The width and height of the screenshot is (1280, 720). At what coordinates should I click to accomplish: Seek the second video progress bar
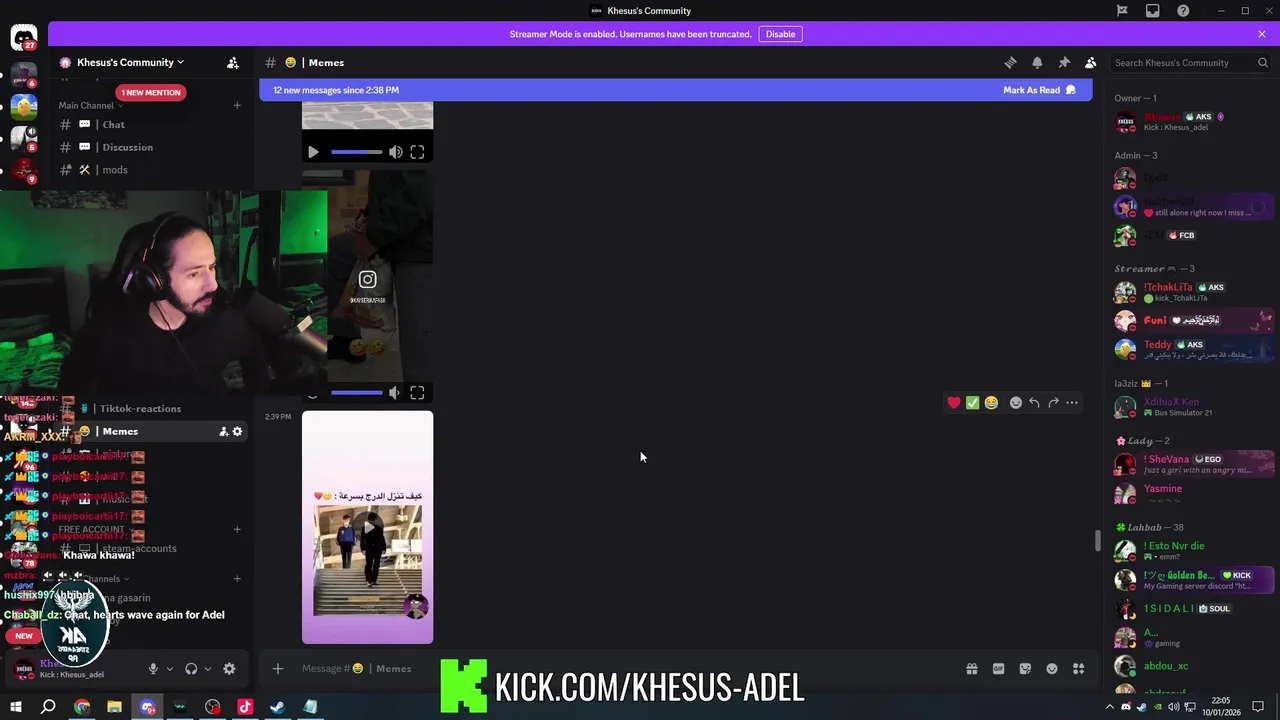357,393
